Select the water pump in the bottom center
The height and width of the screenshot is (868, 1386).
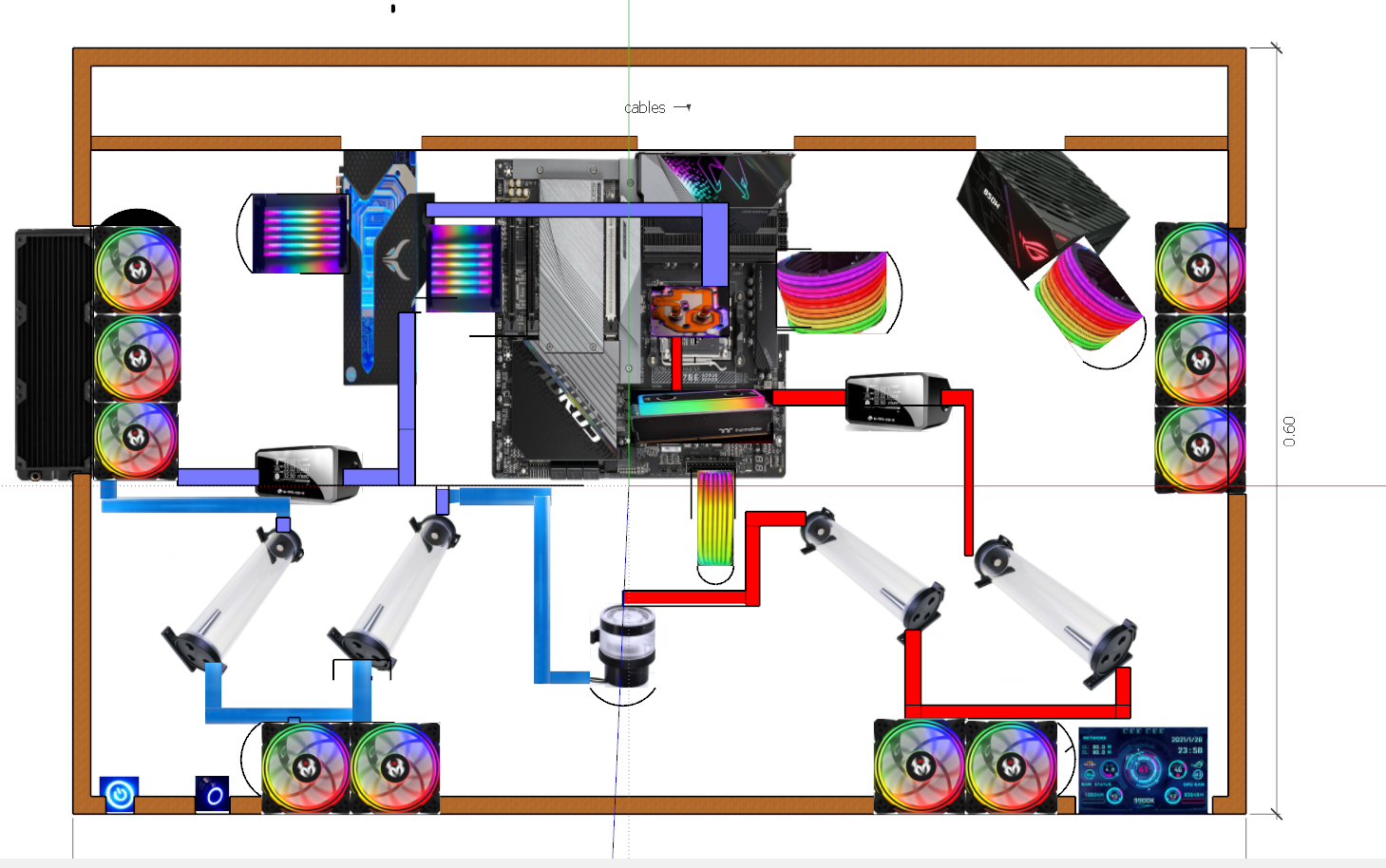pos(623,648)
